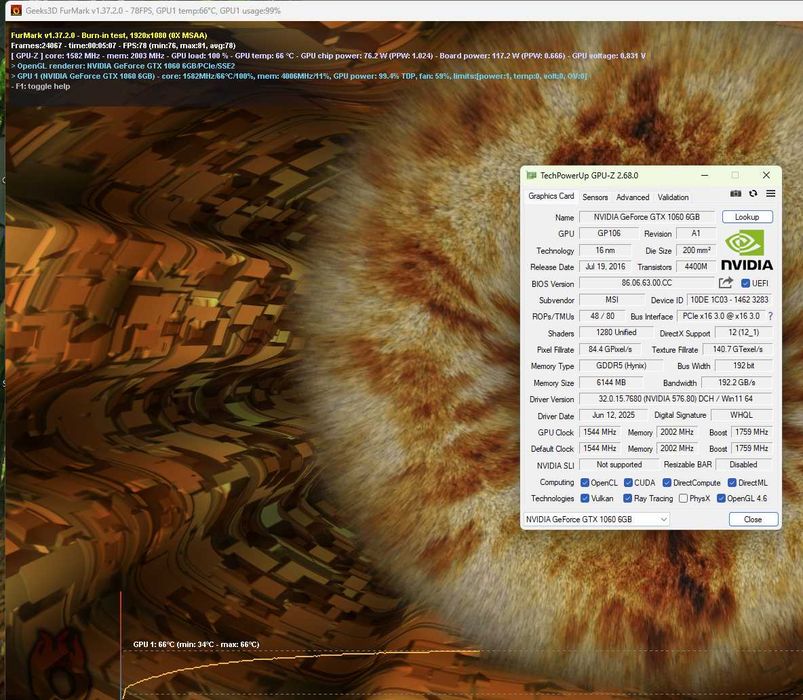Click the 12 (12_1) DirectX Support value

coord(744,332)
